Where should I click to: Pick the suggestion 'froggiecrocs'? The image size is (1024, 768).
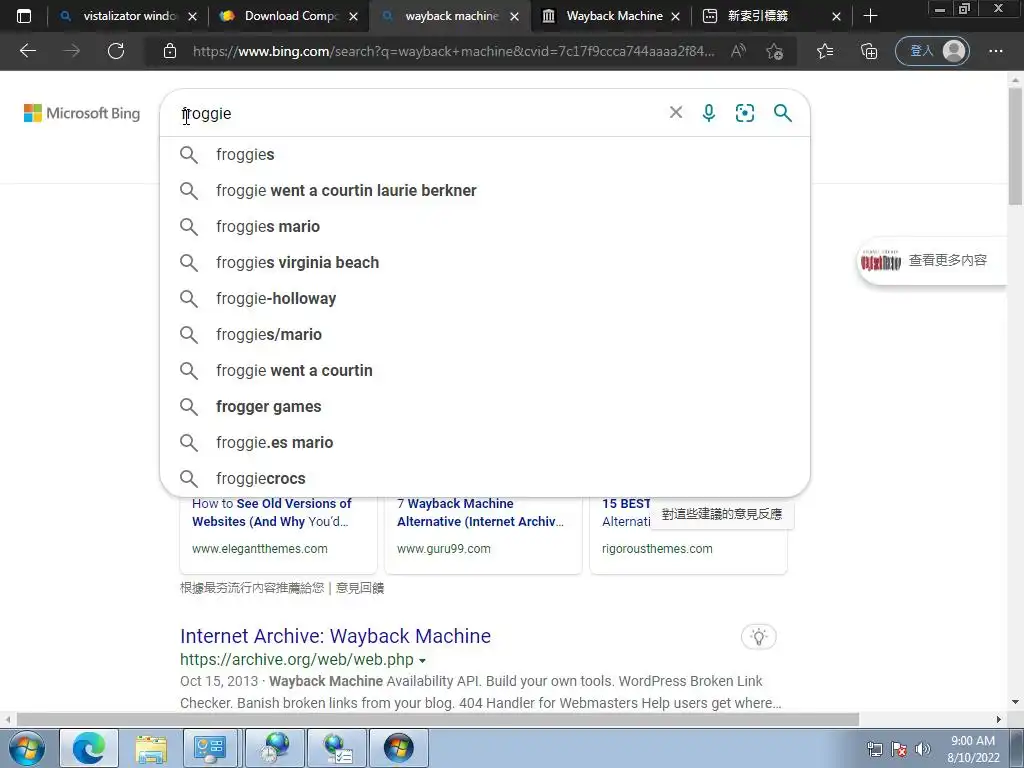click(485, 478)
